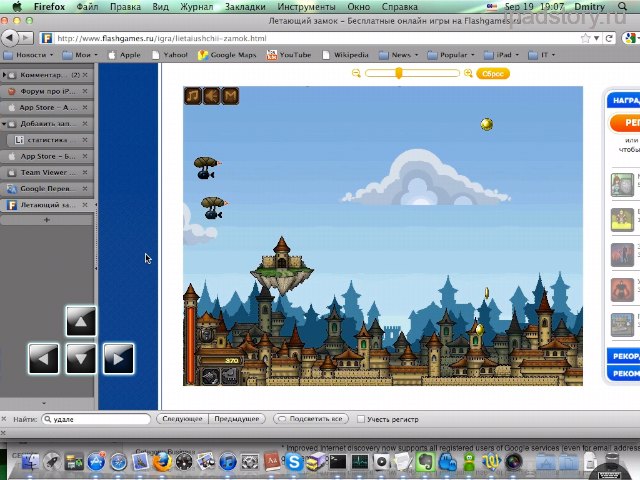Open App Store from the Dock
This screenshot has width=640, height=480.
[x=96, y=462]
